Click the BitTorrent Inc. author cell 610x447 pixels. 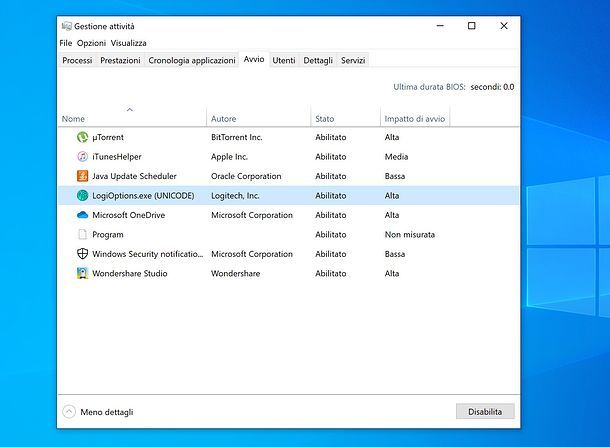[x=237, y=137]
